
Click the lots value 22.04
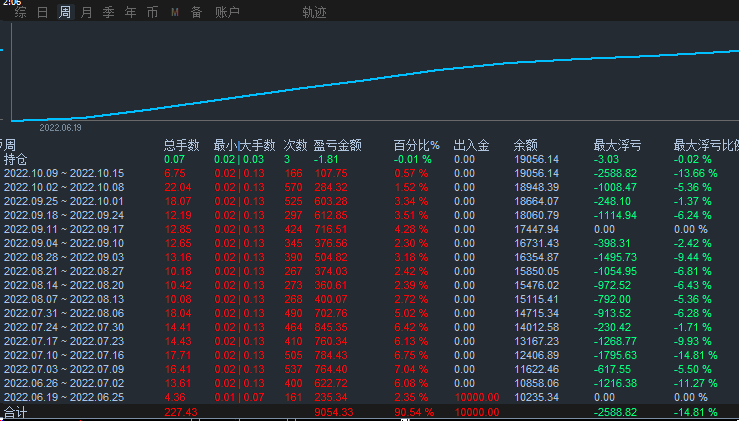point(178,187)
